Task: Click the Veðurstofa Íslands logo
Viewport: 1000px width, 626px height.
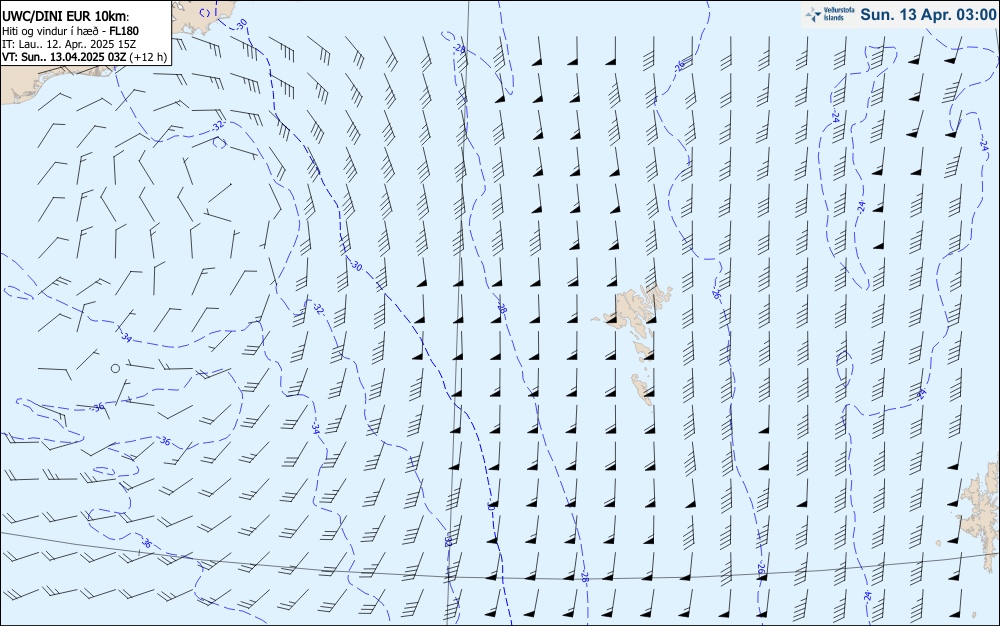Action: (829, 14)
